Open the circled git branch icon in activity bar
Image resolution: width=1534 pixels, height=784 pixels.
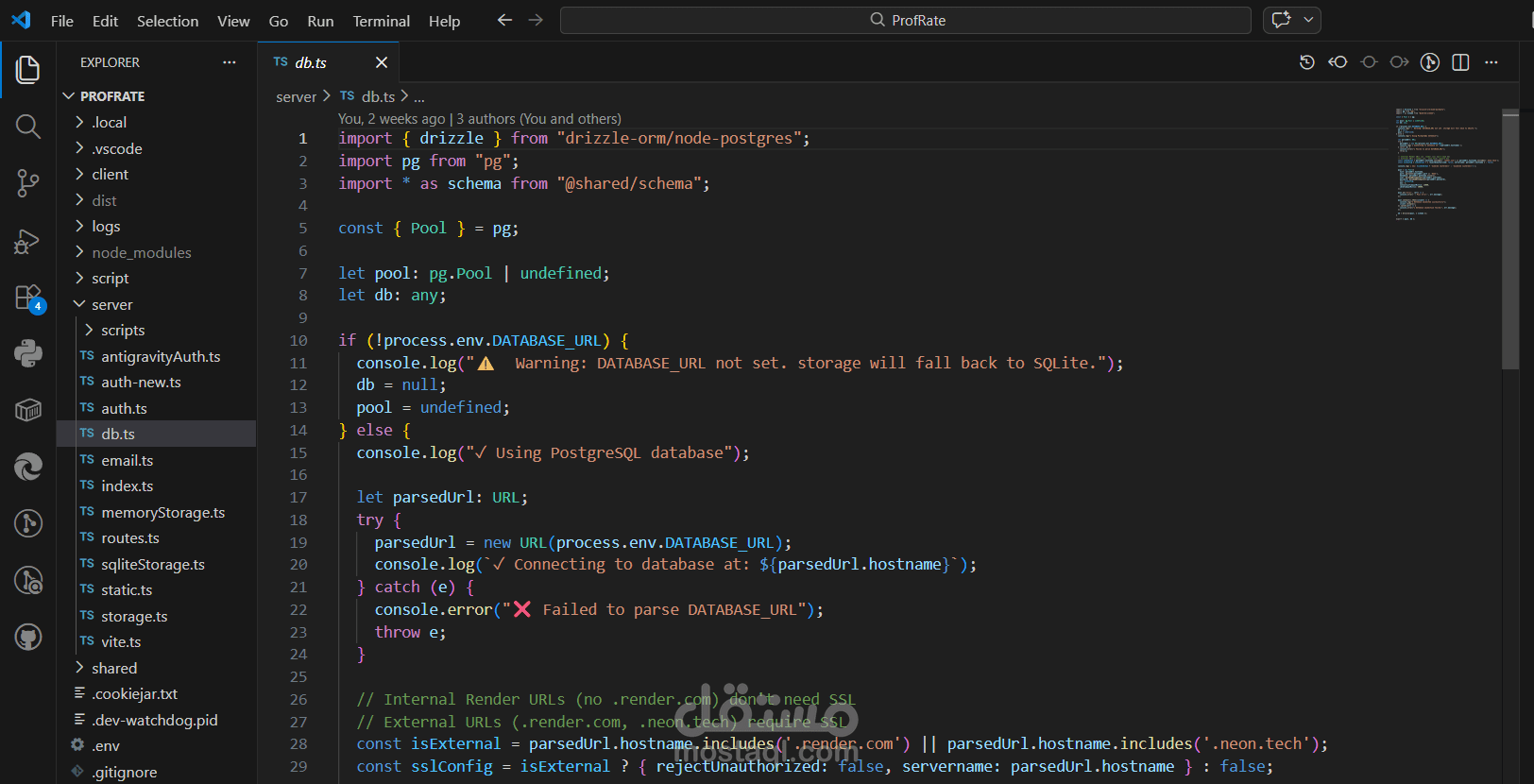27,523
